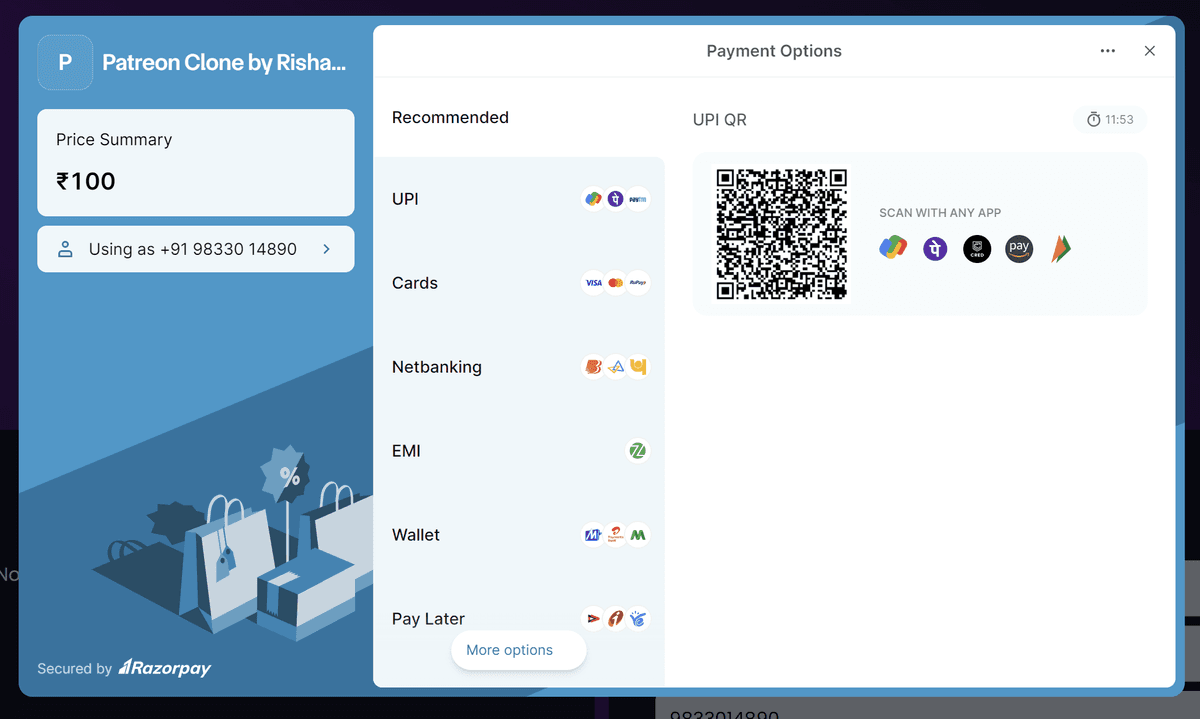The width and height of the screenshot is (1200, 719).
Task: Click the Using as +91 98330 14890 text
Action: click(193, 249)
